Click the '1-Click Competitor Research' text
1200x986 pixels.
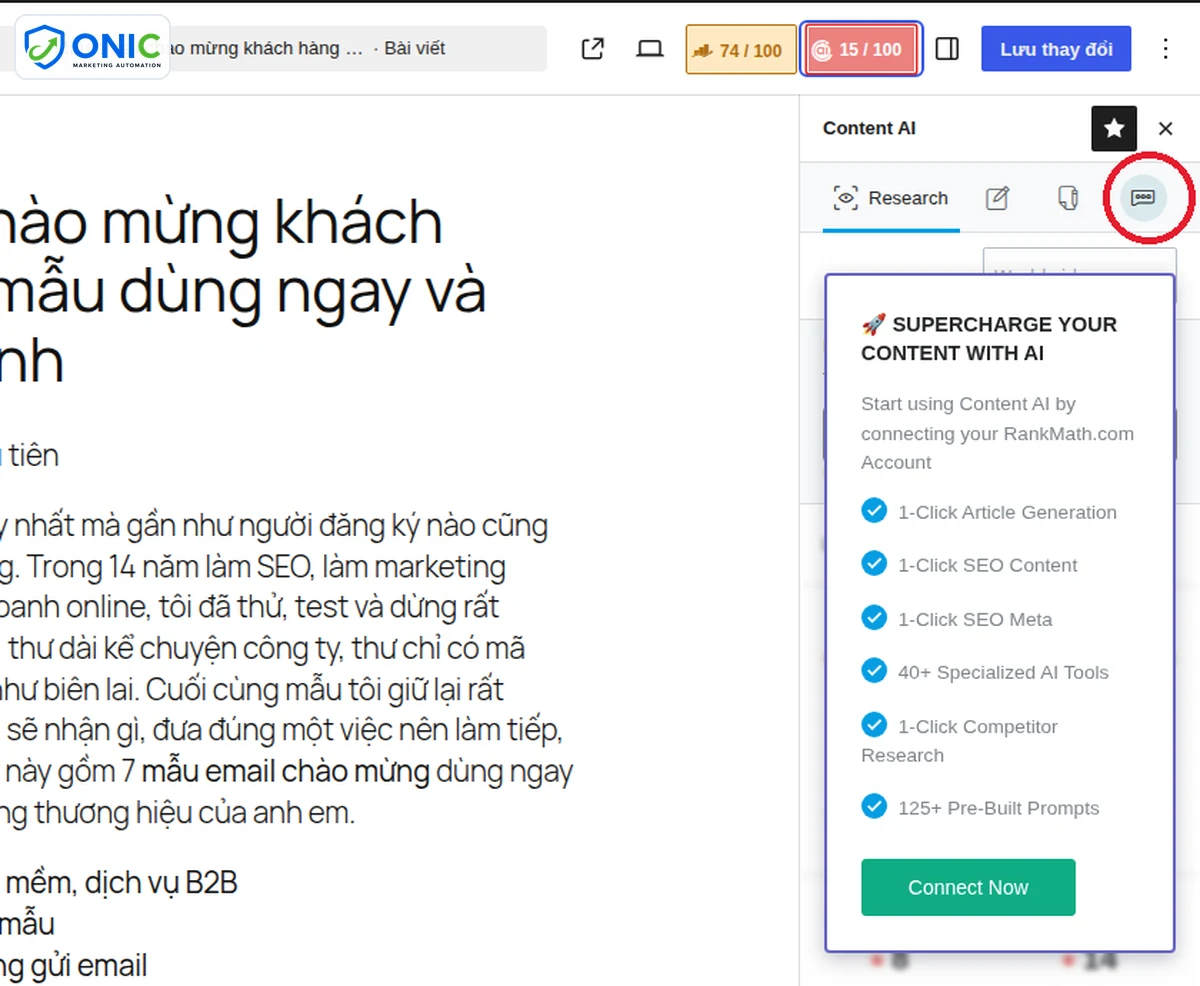(959, 740)
